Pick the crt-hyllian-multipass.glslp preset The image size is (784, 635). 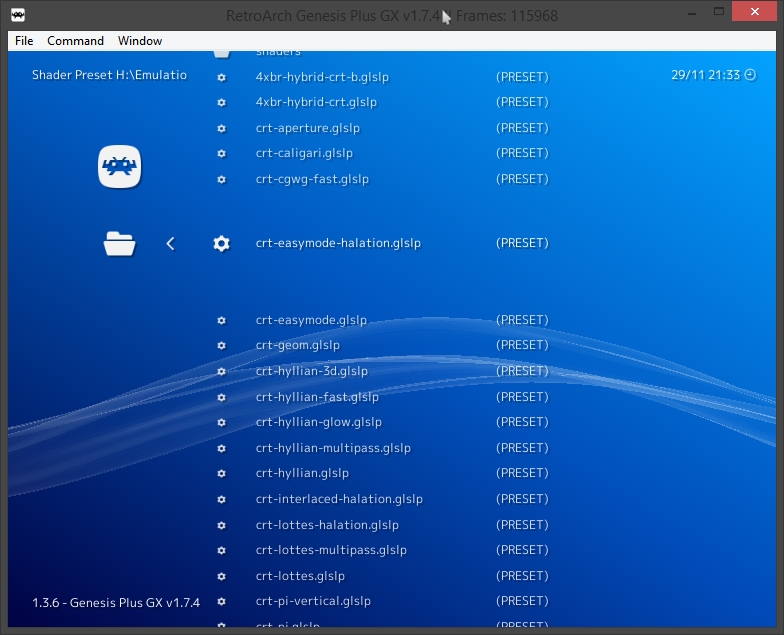[x=333, y=448]
